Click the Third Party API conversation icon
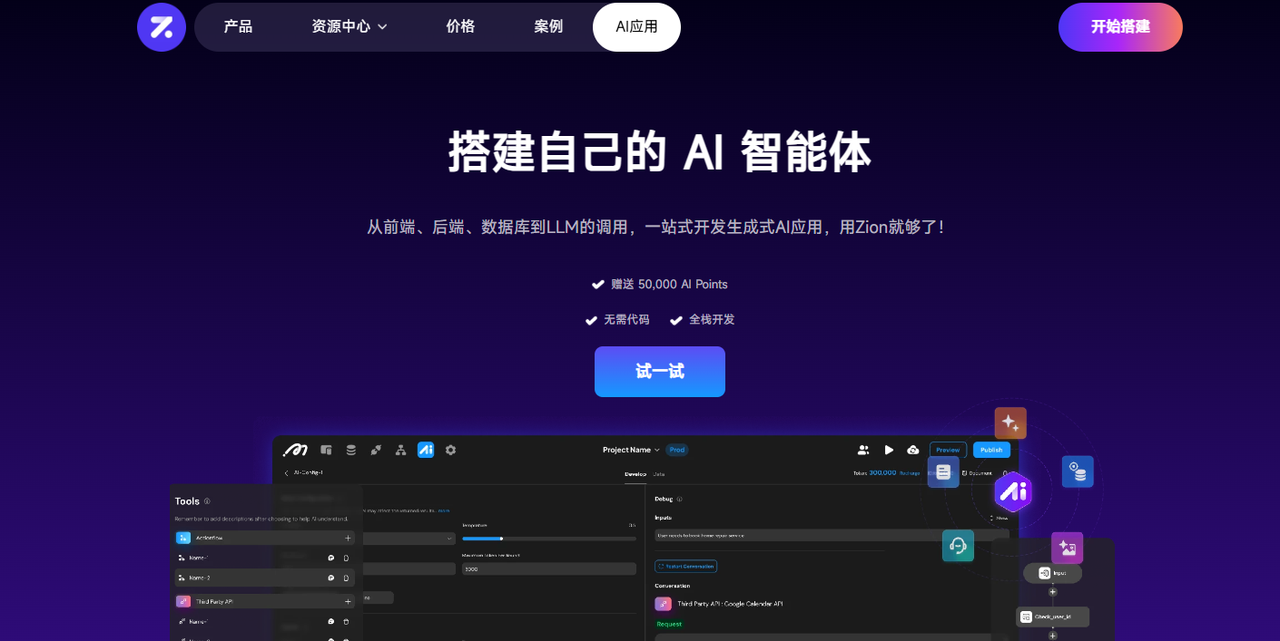The height and width of the screenshot is (641, 1280). tap(663, 604)
